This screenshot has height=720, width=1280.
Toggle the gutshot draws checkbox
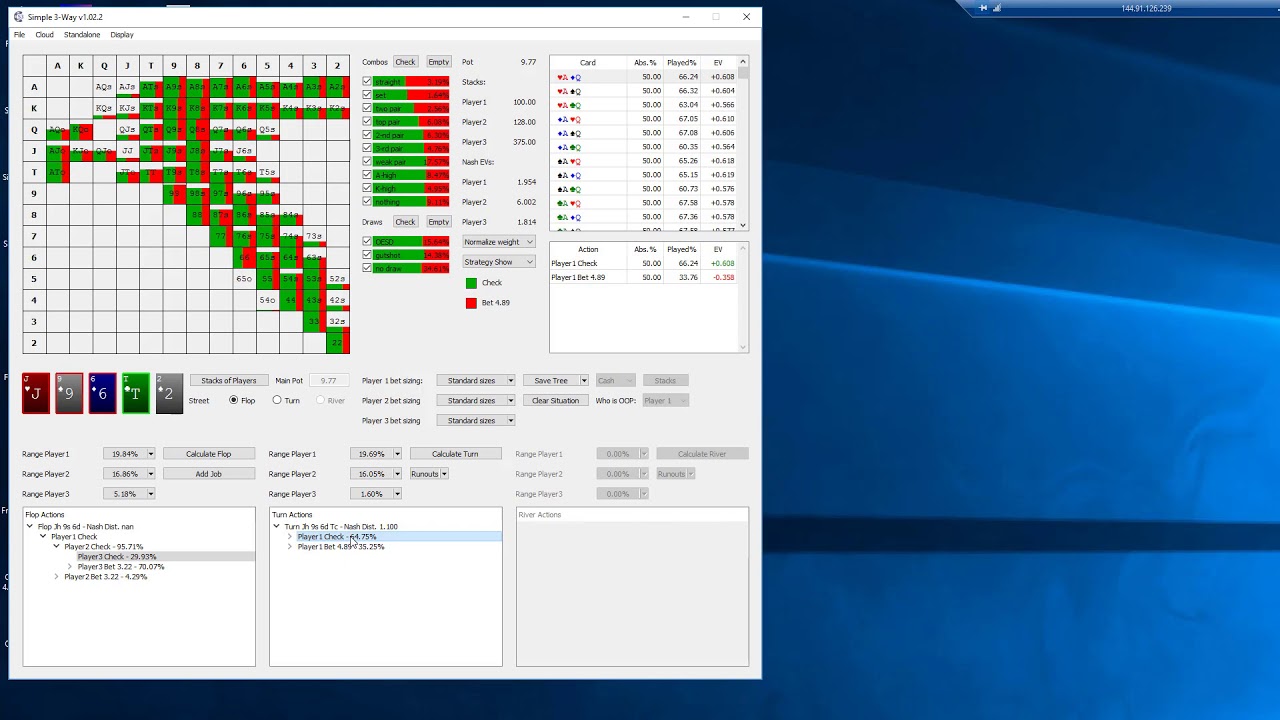(367, 255)
